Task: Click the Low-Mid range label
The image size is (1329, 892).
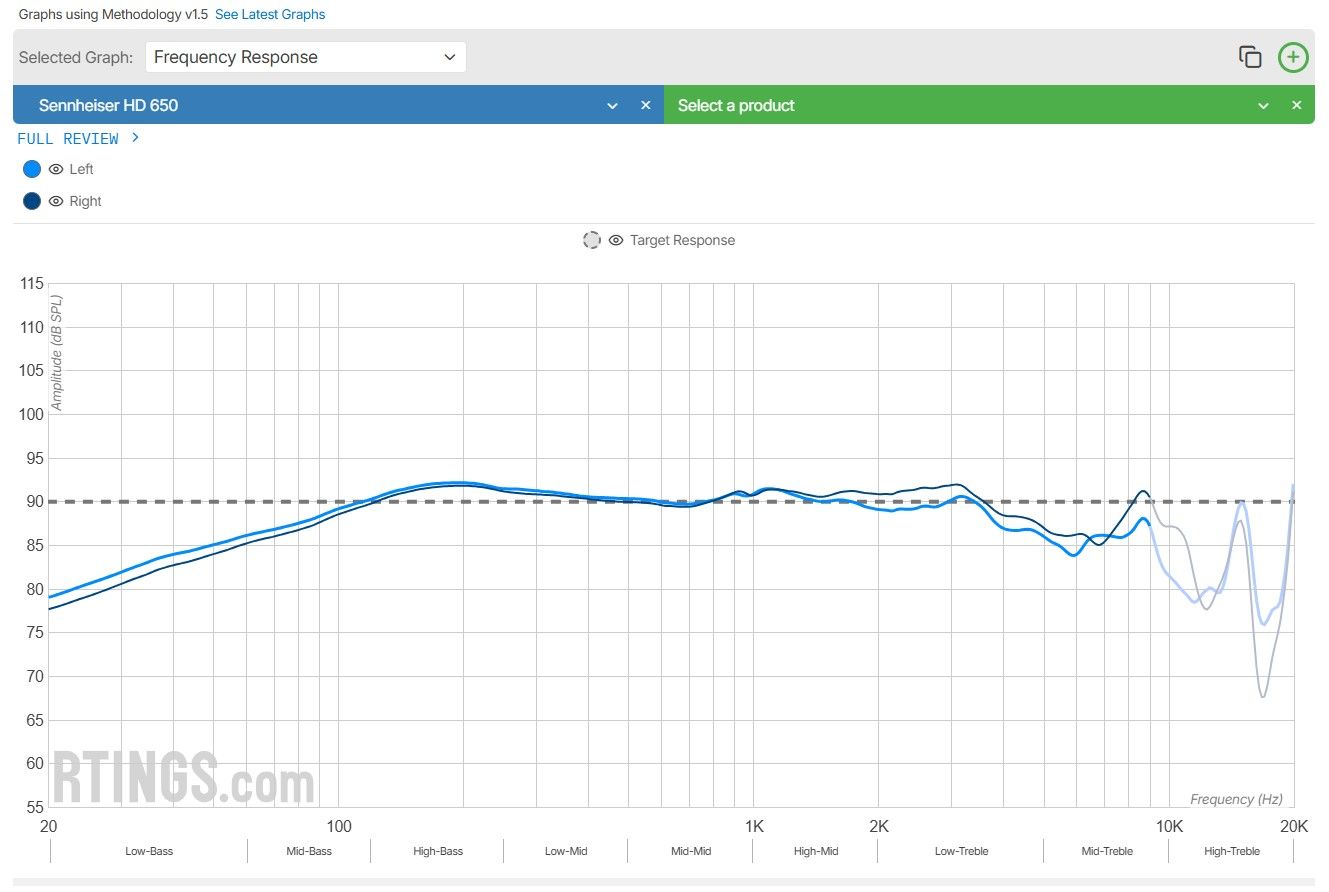Action: pyautogui.click(x=566, y=851)
